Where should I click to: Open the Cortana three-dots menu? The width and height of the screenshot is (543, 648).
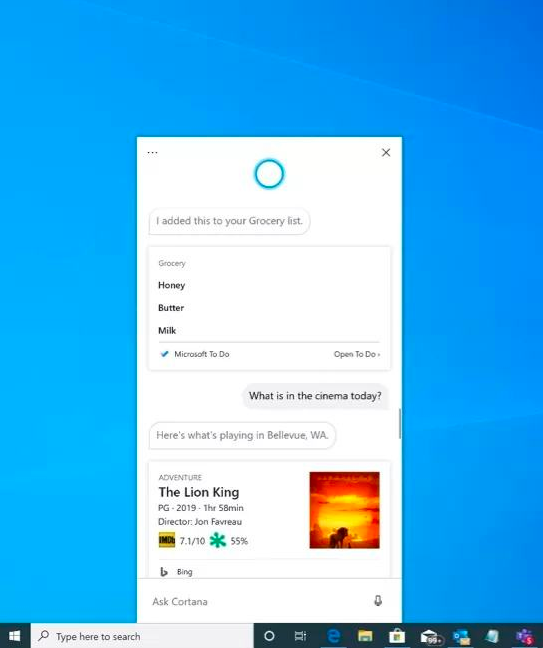(152, 152)
